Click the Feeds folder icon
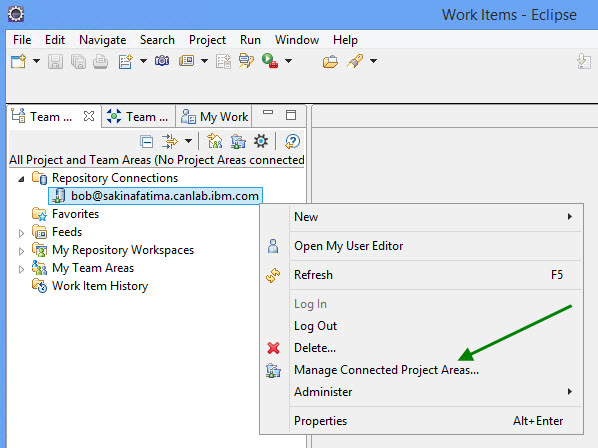Screen dimensions: 598x448 pyautogui.click(x=40, y=231)
